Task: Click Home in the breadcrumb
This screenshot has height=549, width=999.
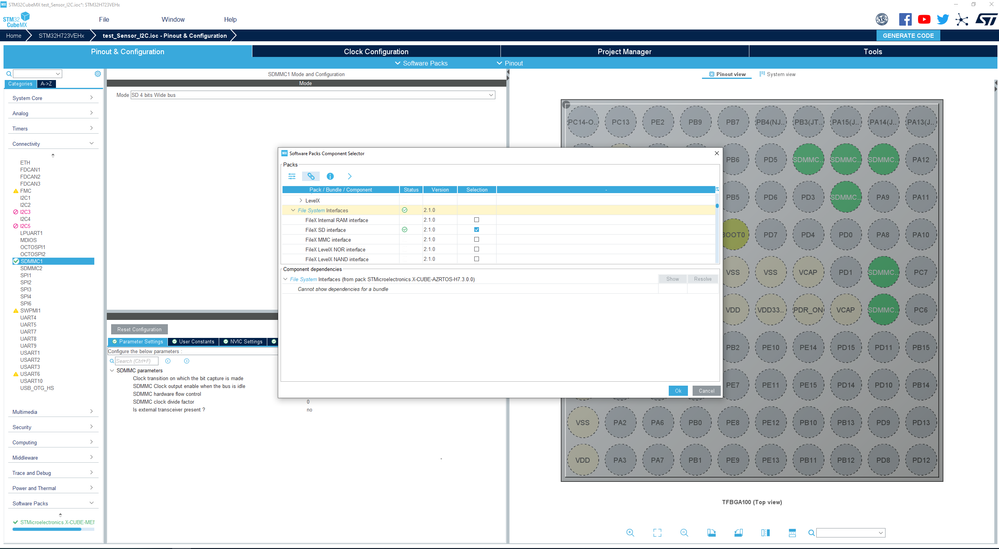Action: click(x=14, y=36)
